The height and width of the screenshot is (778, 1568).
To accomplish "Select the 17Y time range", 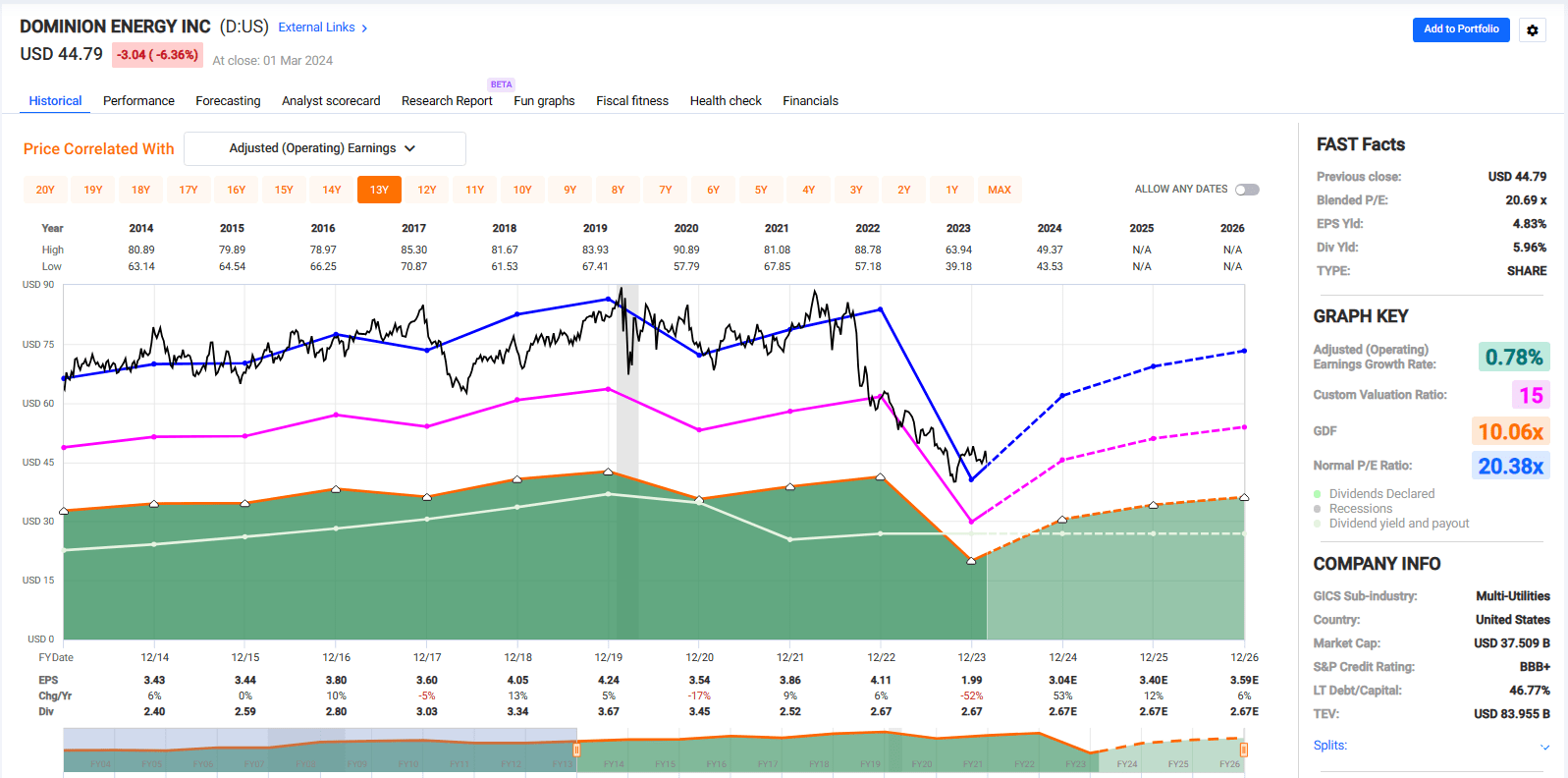I will click(189, 190).
